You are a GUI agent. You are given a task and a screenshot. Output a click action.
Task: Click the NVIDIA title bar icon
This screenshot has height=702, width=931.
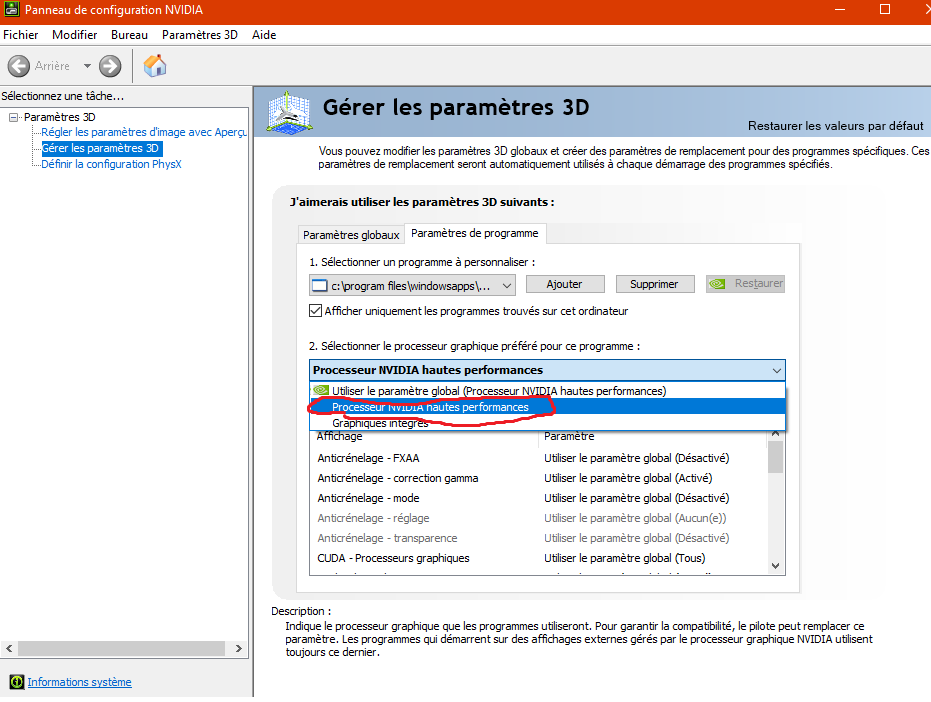pyautogui.click(x=12, y=10)
